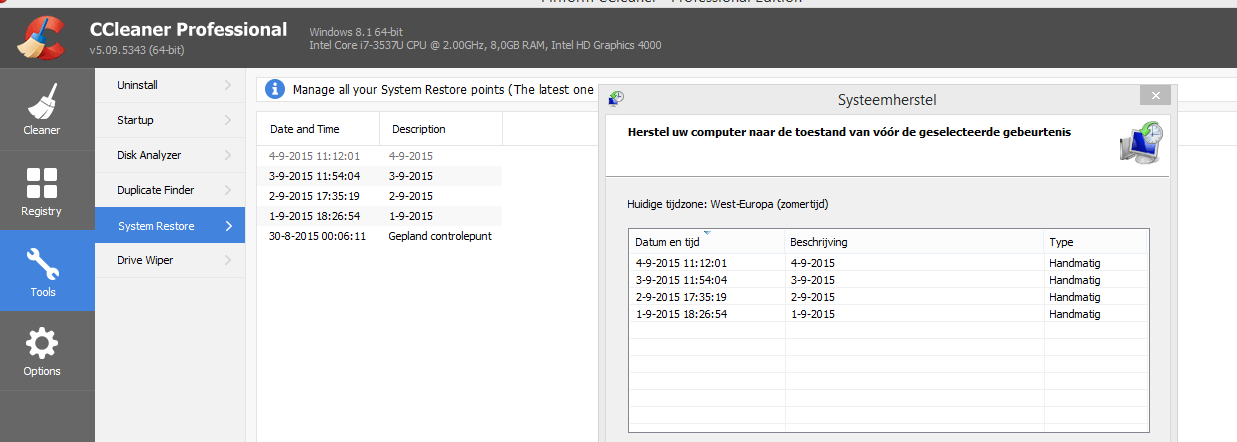The height and width of the screenshot is (442, 1237).
Task: Select Systeemherstel row 1-9-2015 18:26:54
Action: 888,314
